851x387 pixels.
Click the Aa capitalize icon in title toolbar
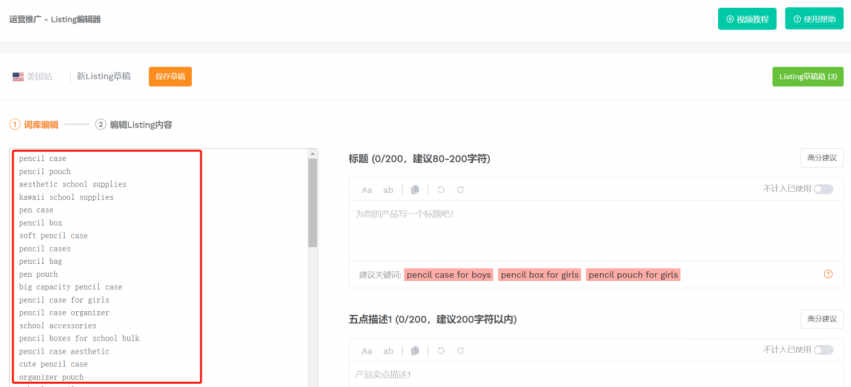tap(367, 190)
